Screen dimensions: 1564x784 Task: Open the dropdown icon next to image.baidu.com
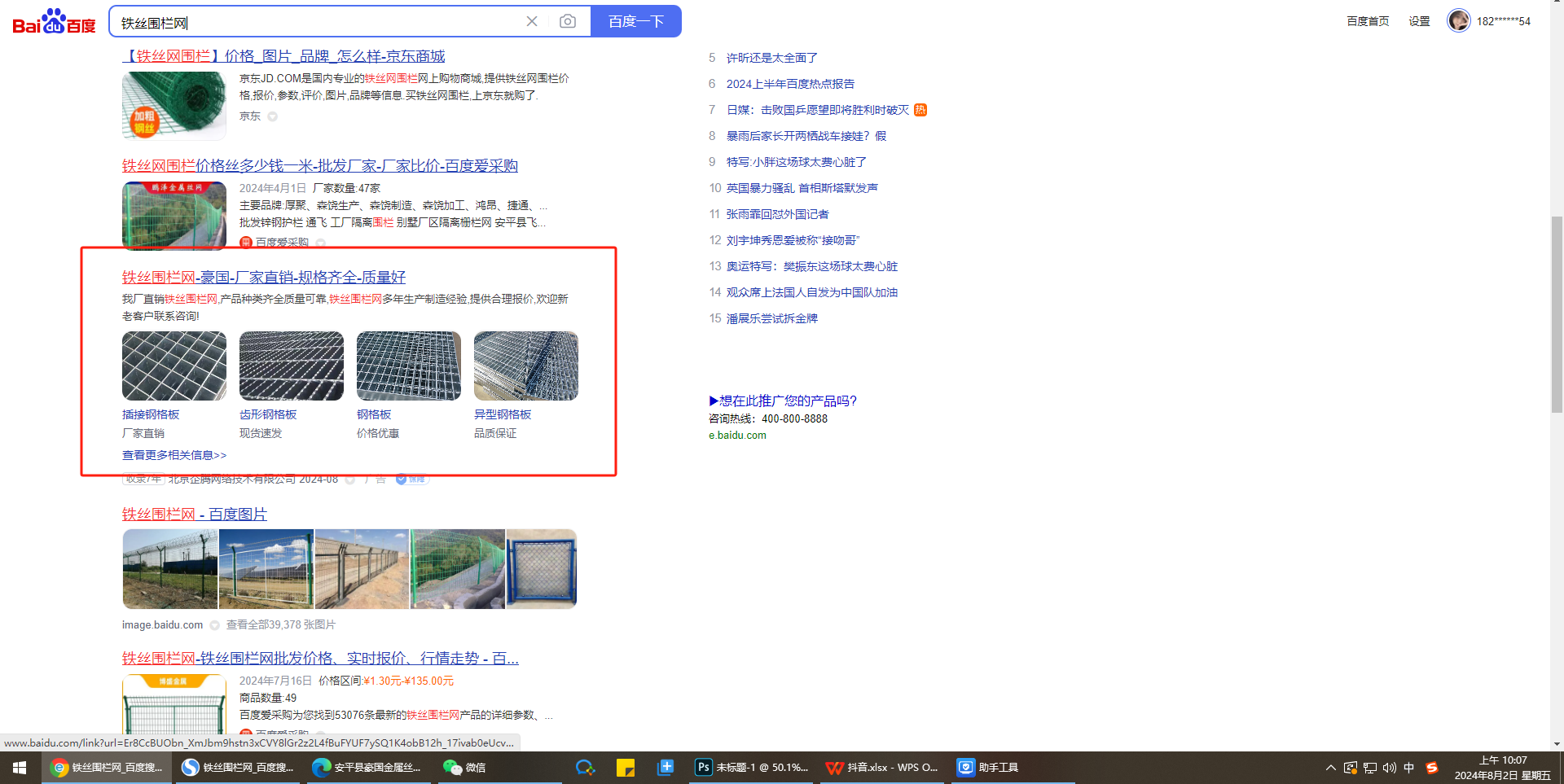(215, 625)
